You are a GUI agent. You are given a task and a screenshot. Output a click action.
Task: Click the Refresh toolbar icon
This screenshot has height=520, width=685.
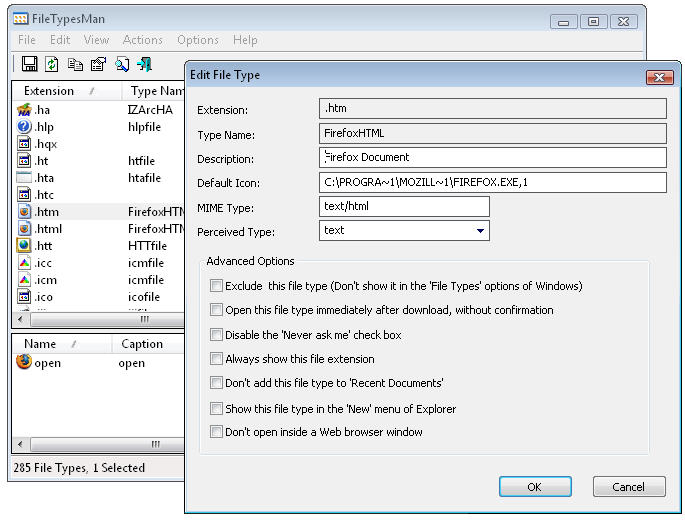tap(52, 64)
